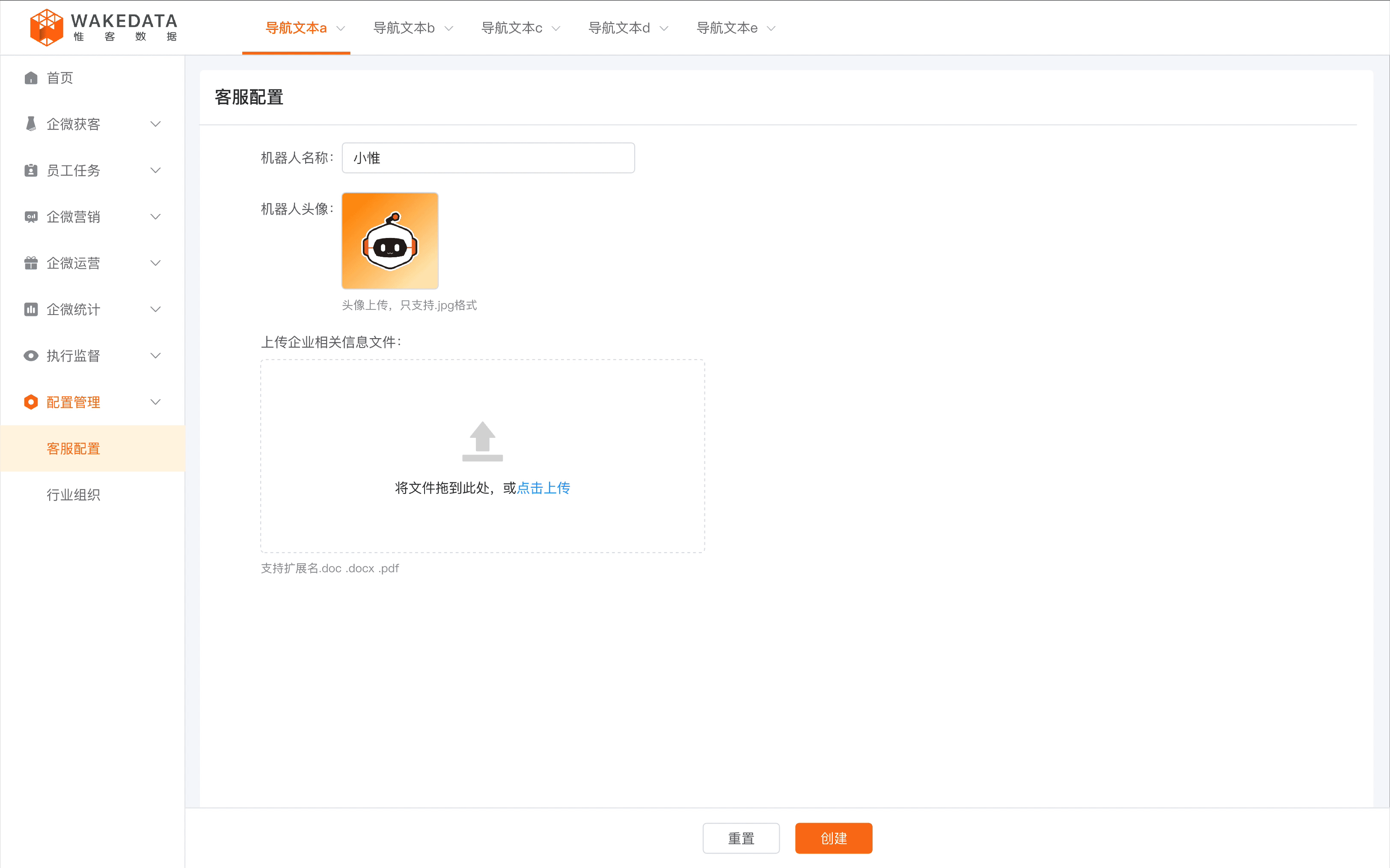Select 客服配置 in the sidebar menu

[x=74, y=449]
